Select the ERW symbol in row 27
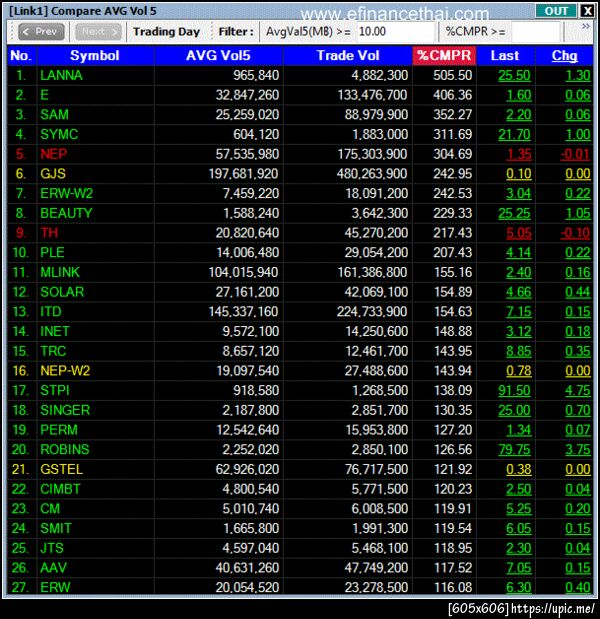 (x=55, y=587)
